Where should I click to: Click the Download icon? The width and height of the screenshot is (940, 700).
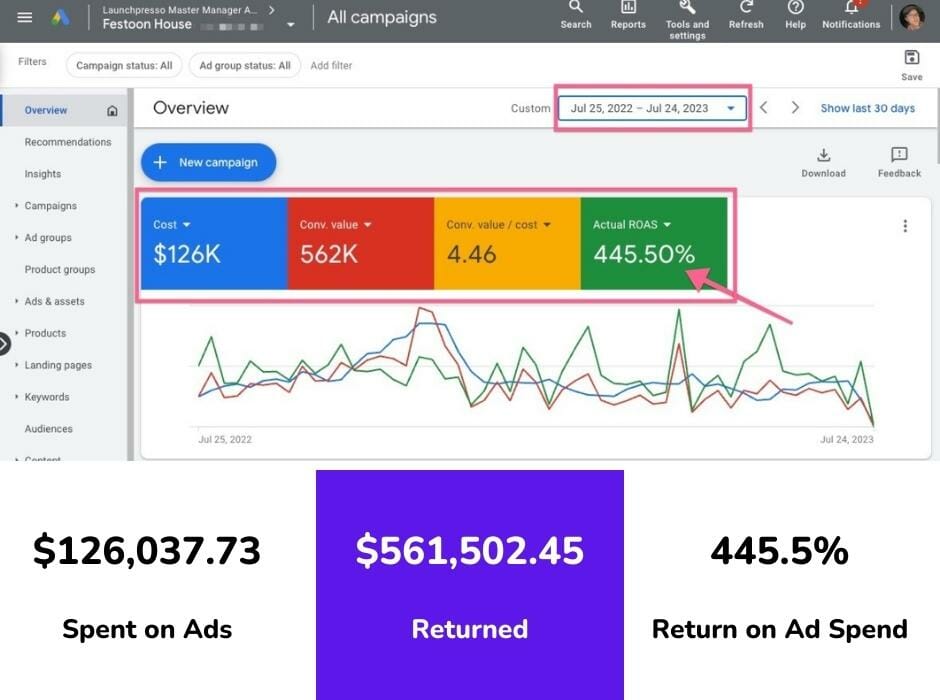(824, 155)
